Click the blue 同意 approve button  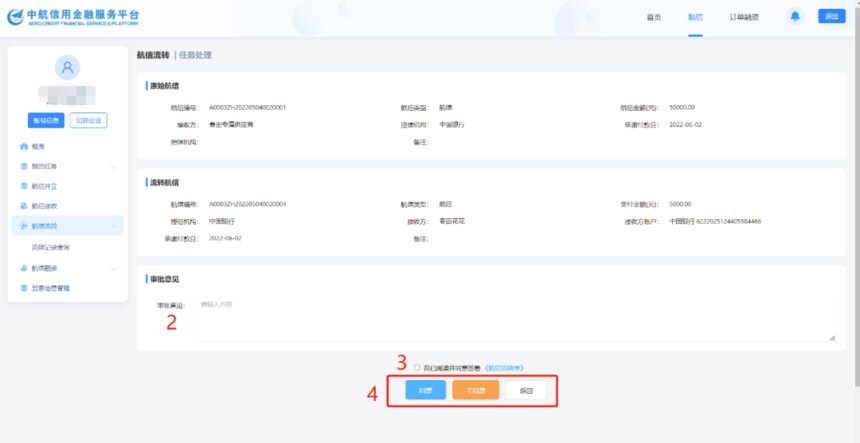point(425,390)
